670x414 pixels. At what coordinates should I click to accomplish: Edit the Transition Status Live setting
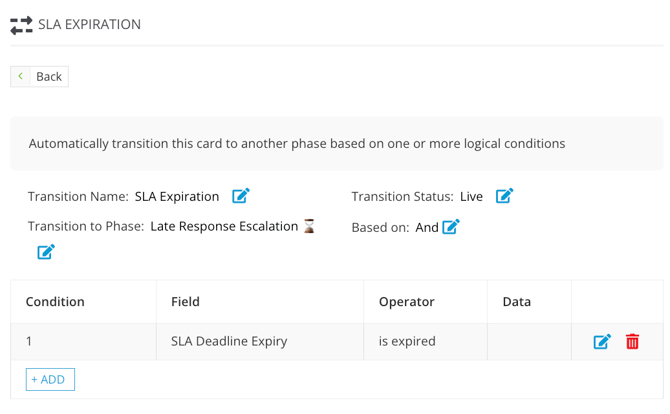pyautogui.click(x=504, y=196)
